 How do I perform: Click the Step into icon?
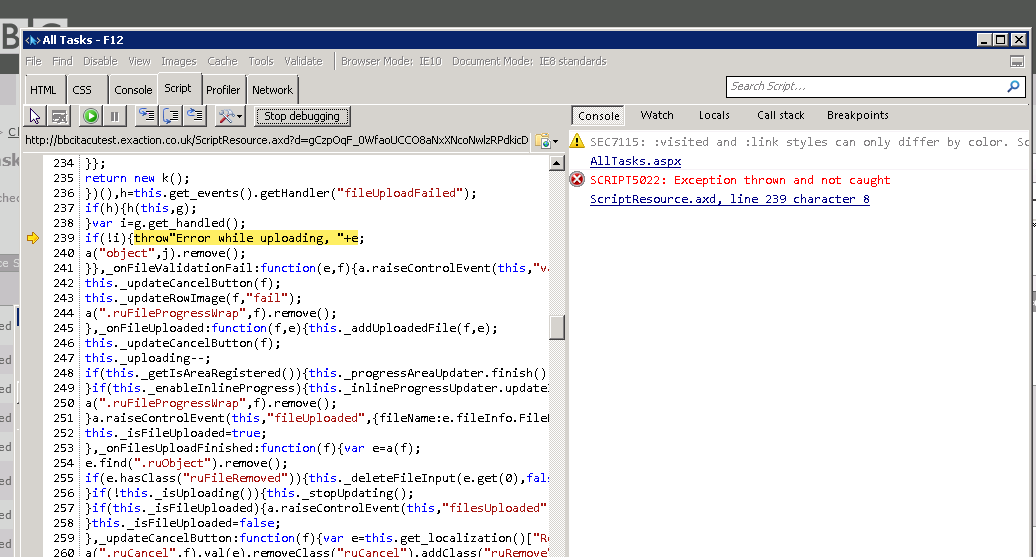tap(146, 116)
